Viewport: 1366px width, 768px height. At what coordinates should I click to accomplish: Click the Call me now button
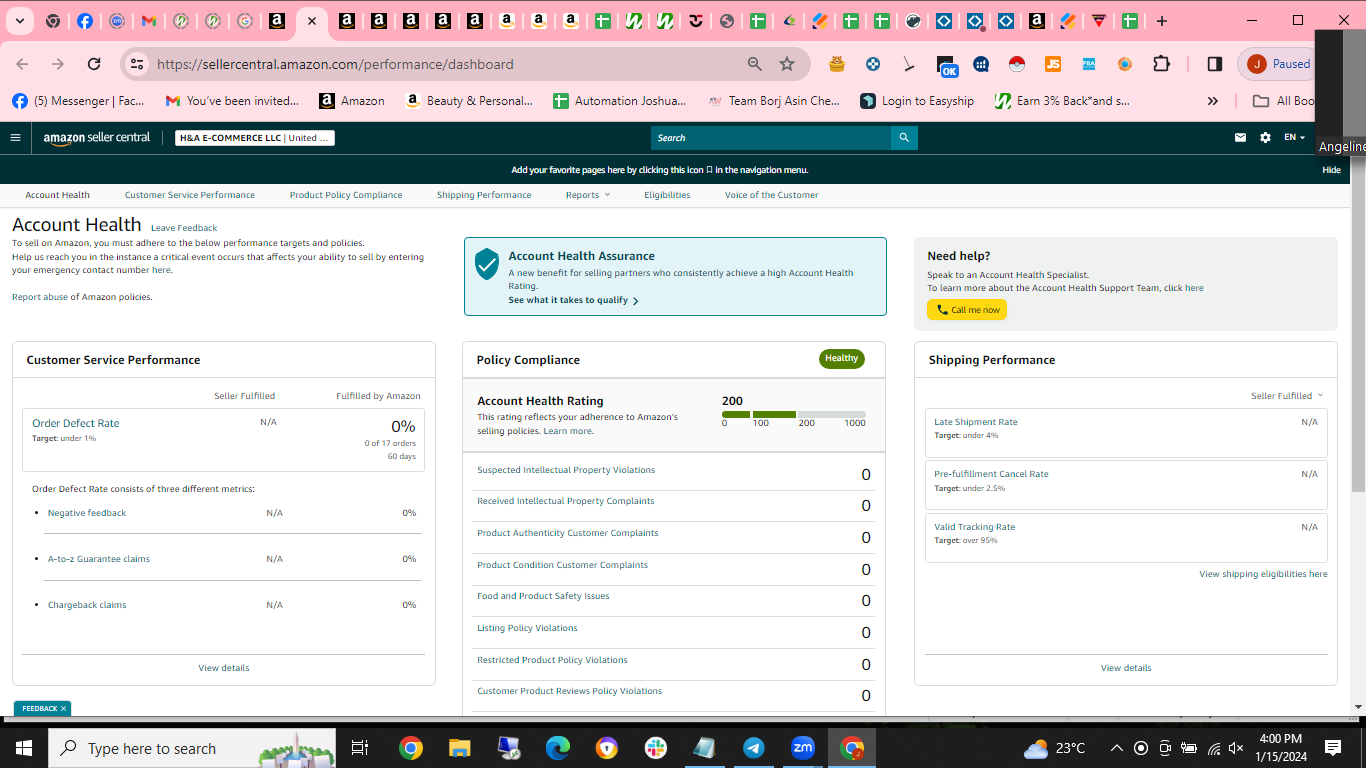tap(967, 310)
